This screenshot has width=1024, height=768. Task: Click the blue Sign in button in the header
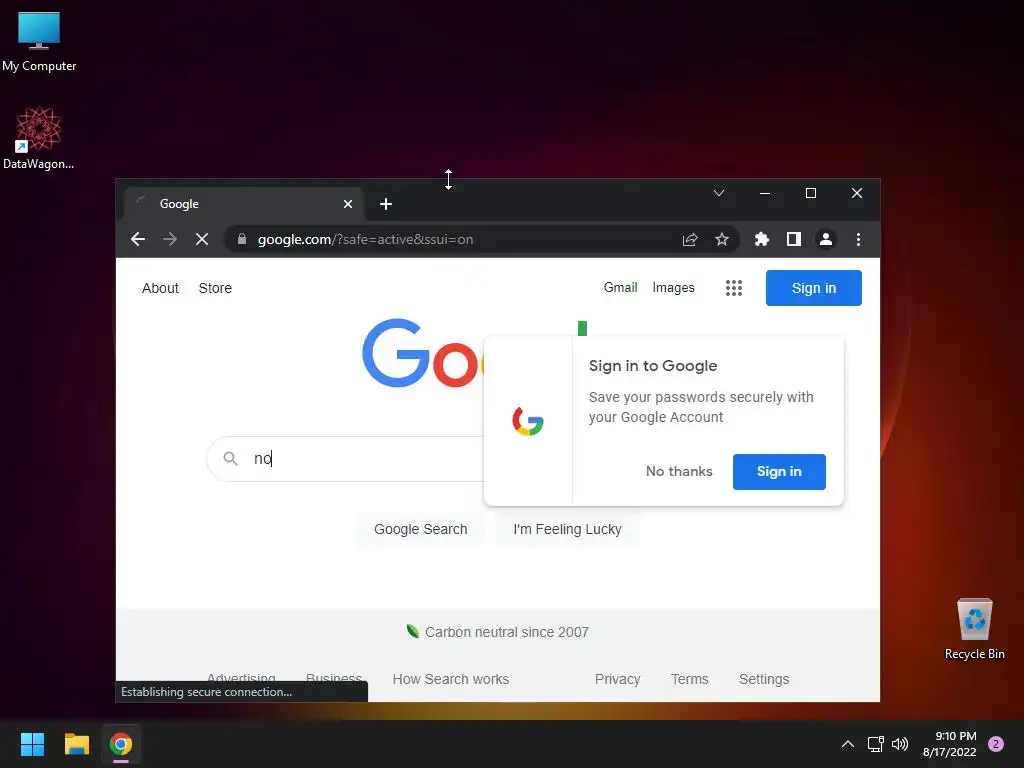tap(814, 288)
